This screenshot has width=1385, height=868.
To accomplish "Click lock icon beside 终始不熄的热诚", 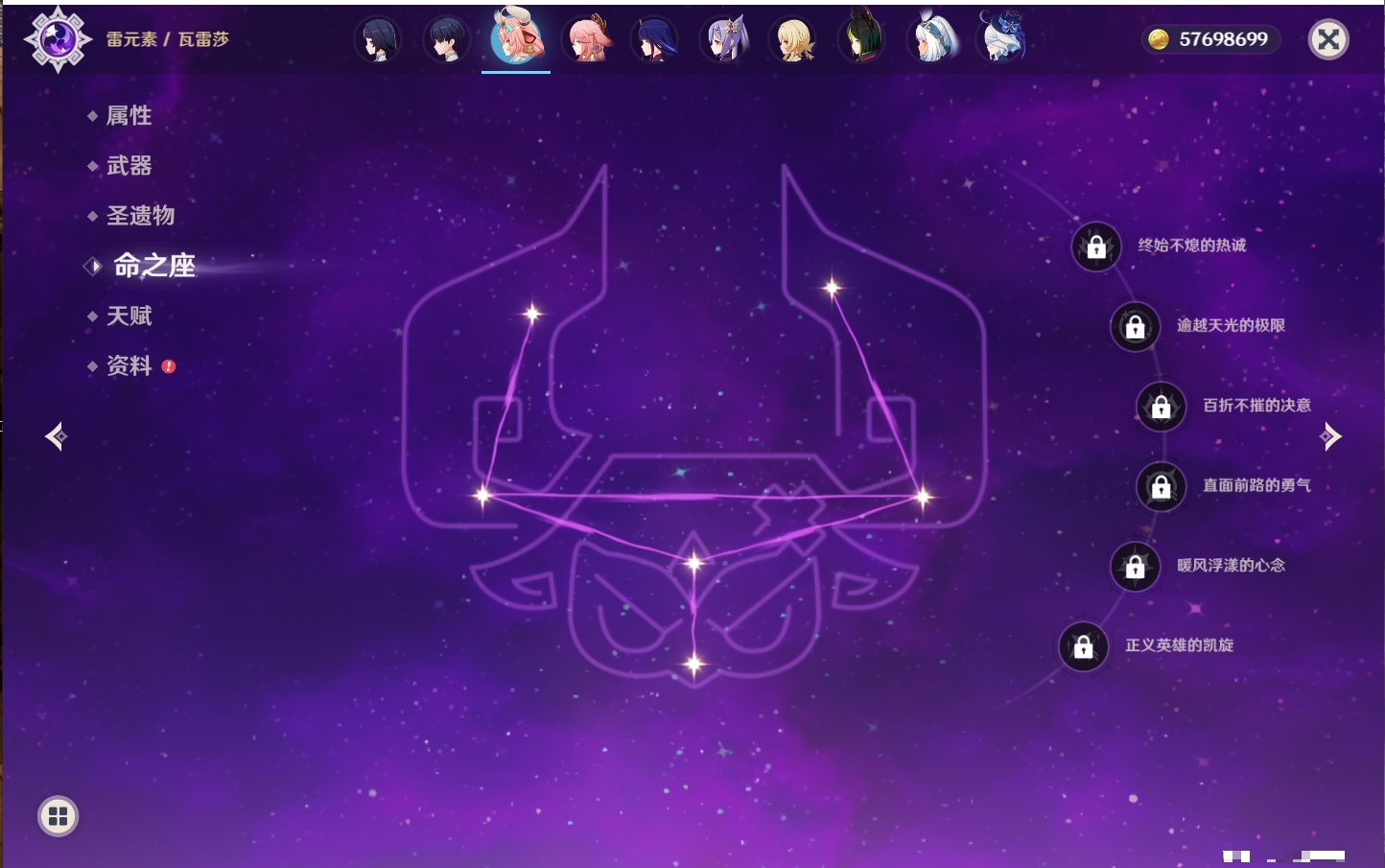I will pyautogui.click(x=1096, y=246).
